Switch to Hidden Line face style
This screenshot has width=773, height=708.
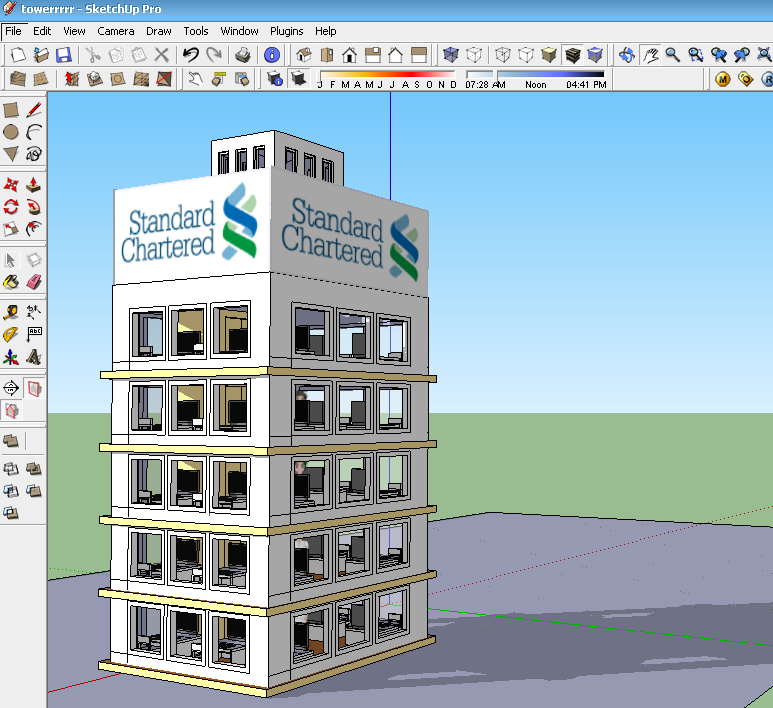click(526, 55)
